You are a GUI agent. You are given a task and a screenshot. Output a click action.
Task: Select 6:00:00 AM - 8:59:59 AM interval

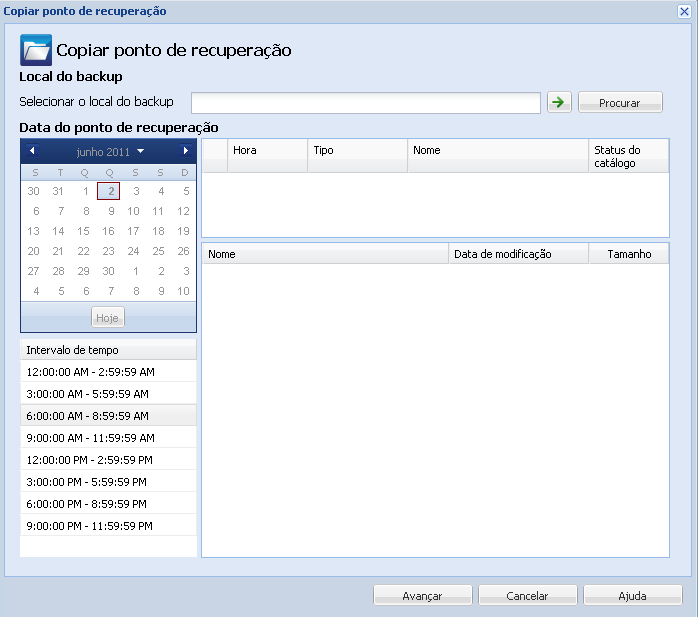(x=108, y=416)
